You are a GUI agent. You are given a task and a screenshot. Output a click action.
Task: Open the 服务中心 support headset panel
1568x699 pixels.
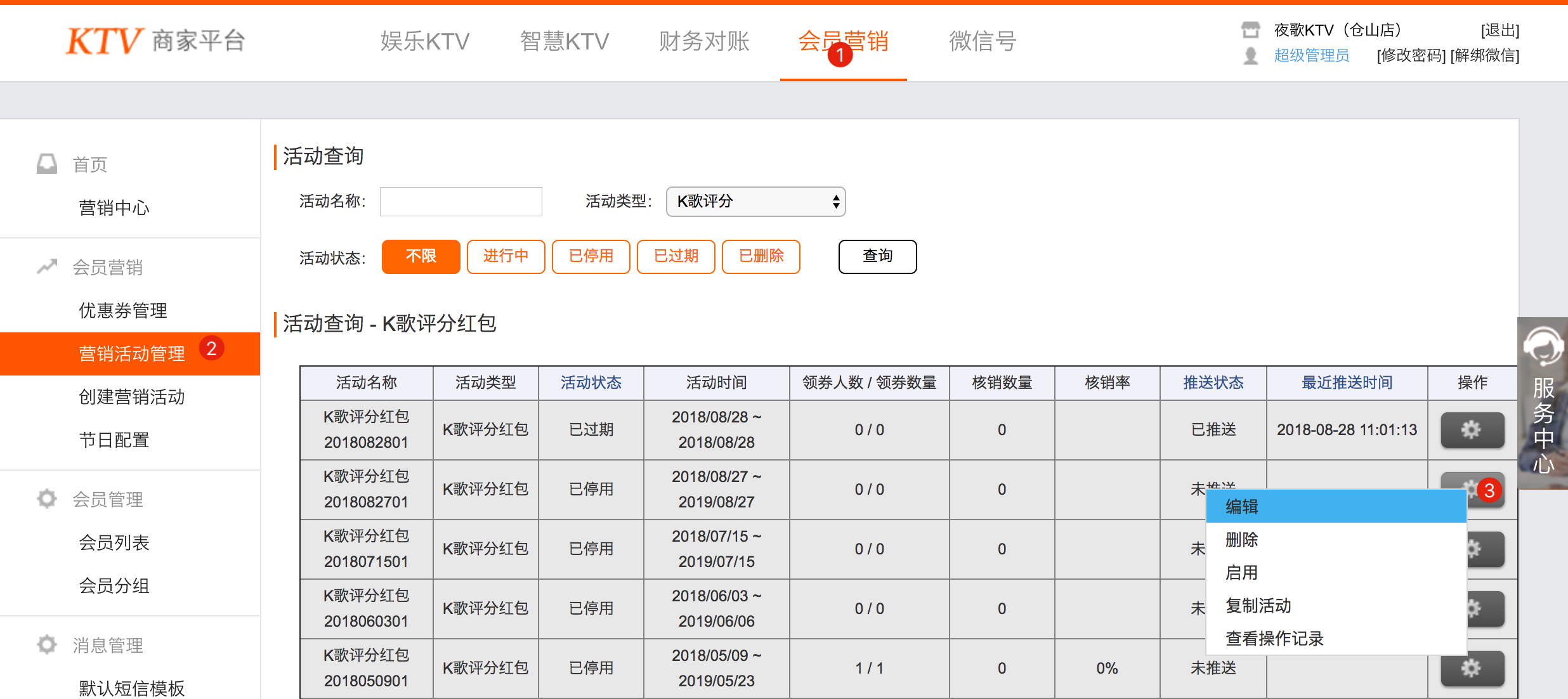1543,403
